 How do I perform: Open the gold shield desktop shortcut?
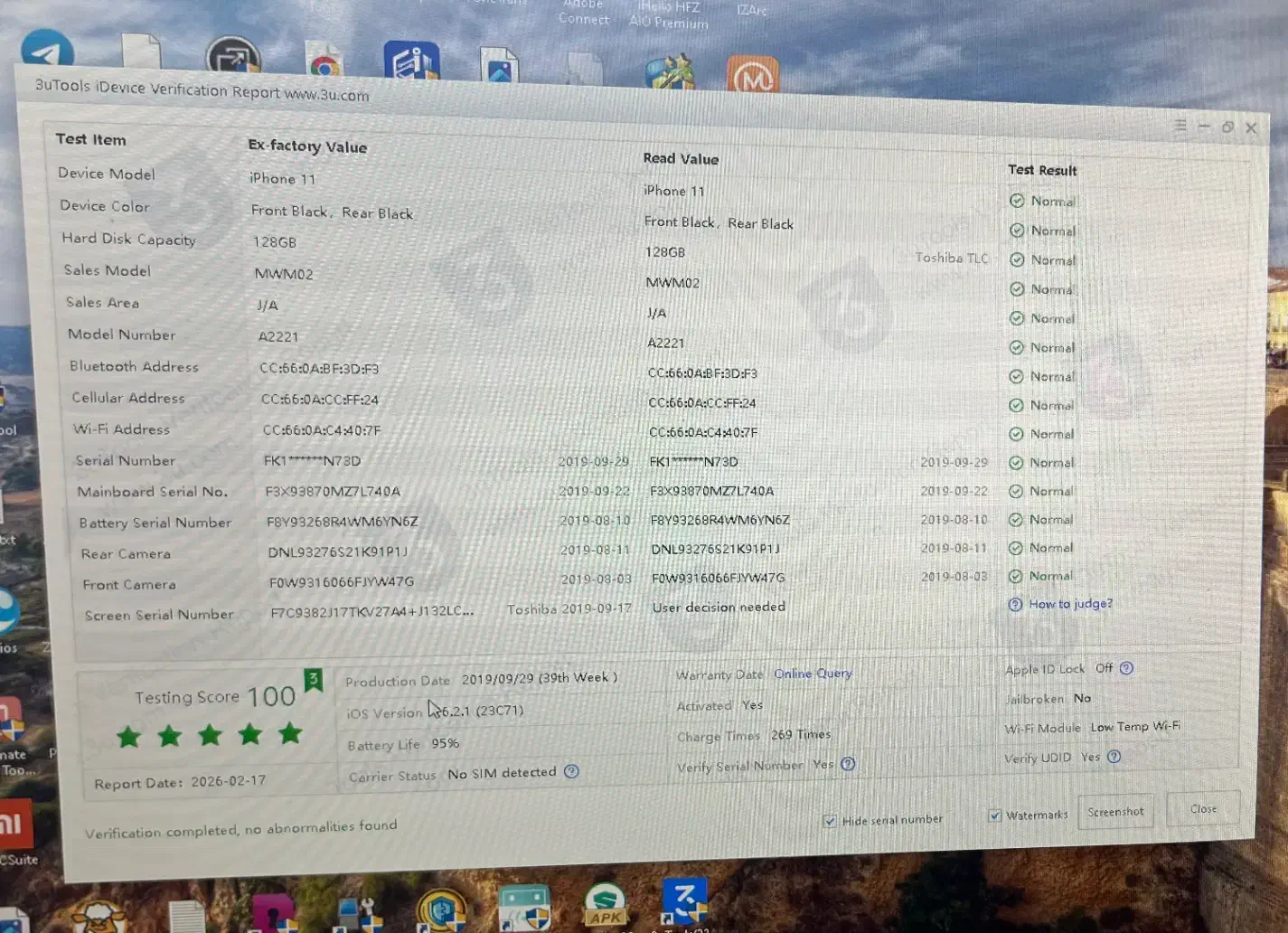[x=441, y=910]
